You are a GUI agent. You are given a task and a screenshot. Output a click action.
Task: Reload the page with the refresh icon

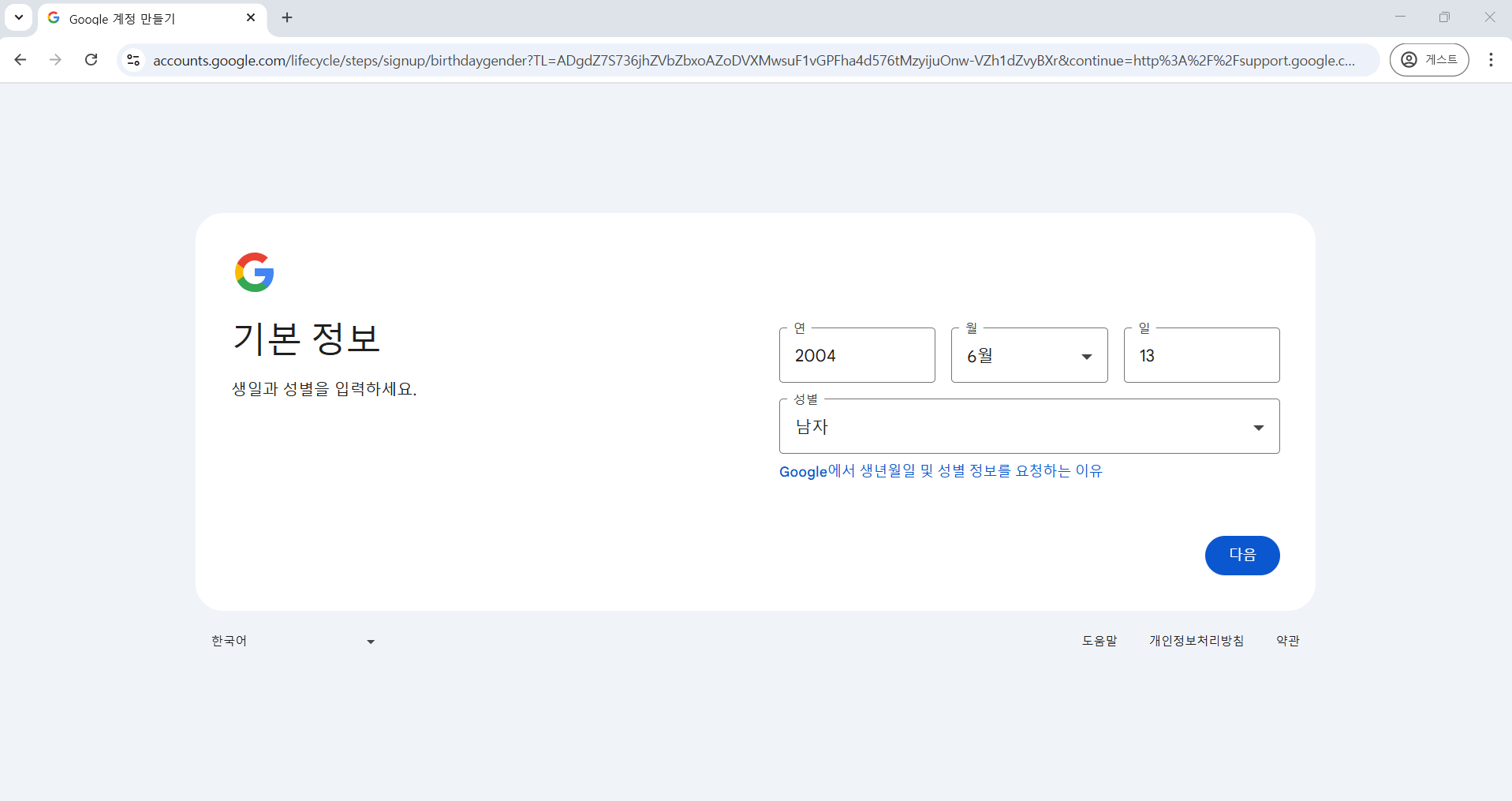91,59
